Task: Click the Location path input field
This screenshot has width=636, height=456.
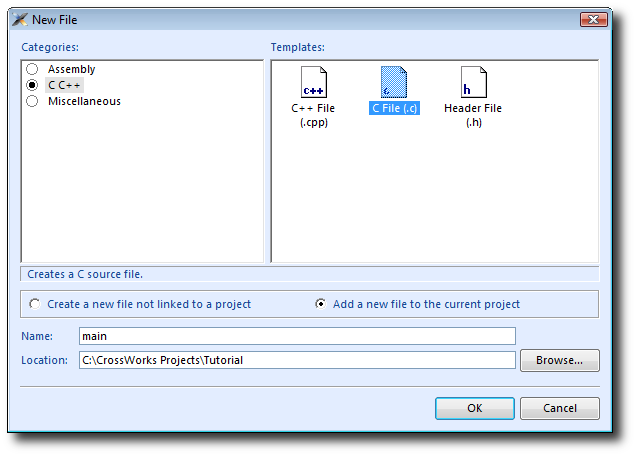Action: [297, 360]
